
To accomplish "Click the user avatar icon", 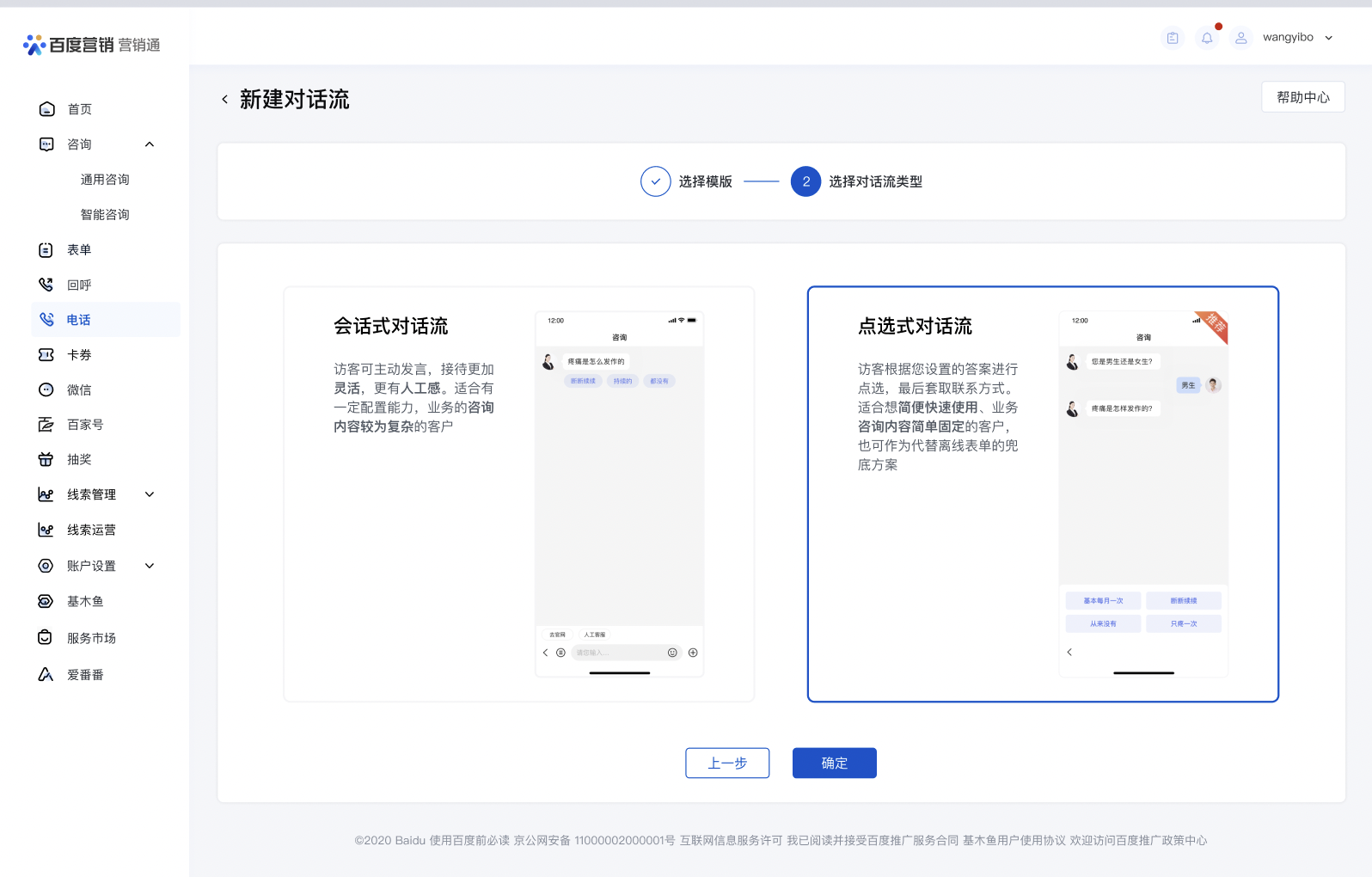I will pyautogui.click(x=1240, y=38).
